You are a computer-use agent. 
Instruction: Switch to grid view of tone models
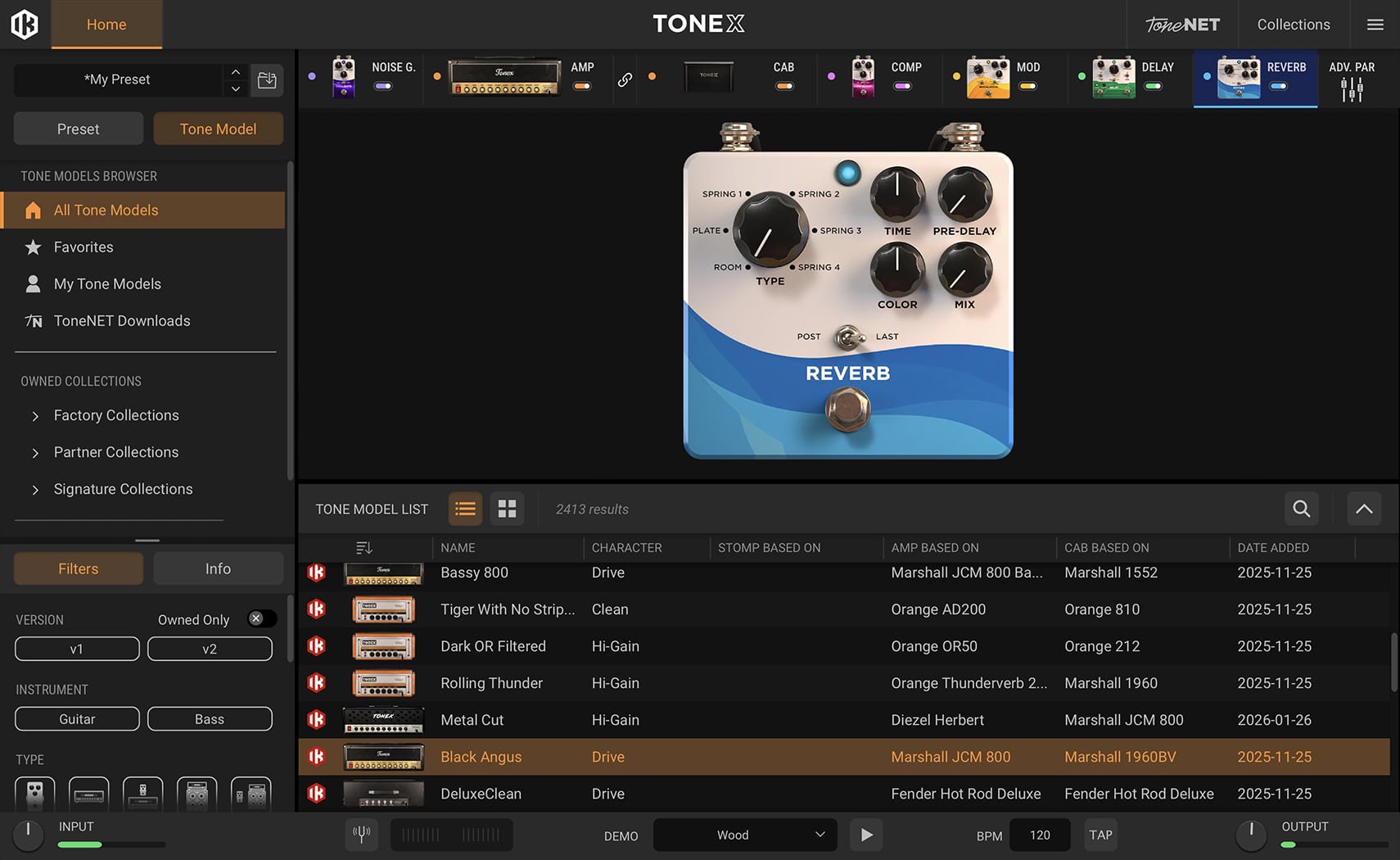pyautogui.click(x=507, y=509)
